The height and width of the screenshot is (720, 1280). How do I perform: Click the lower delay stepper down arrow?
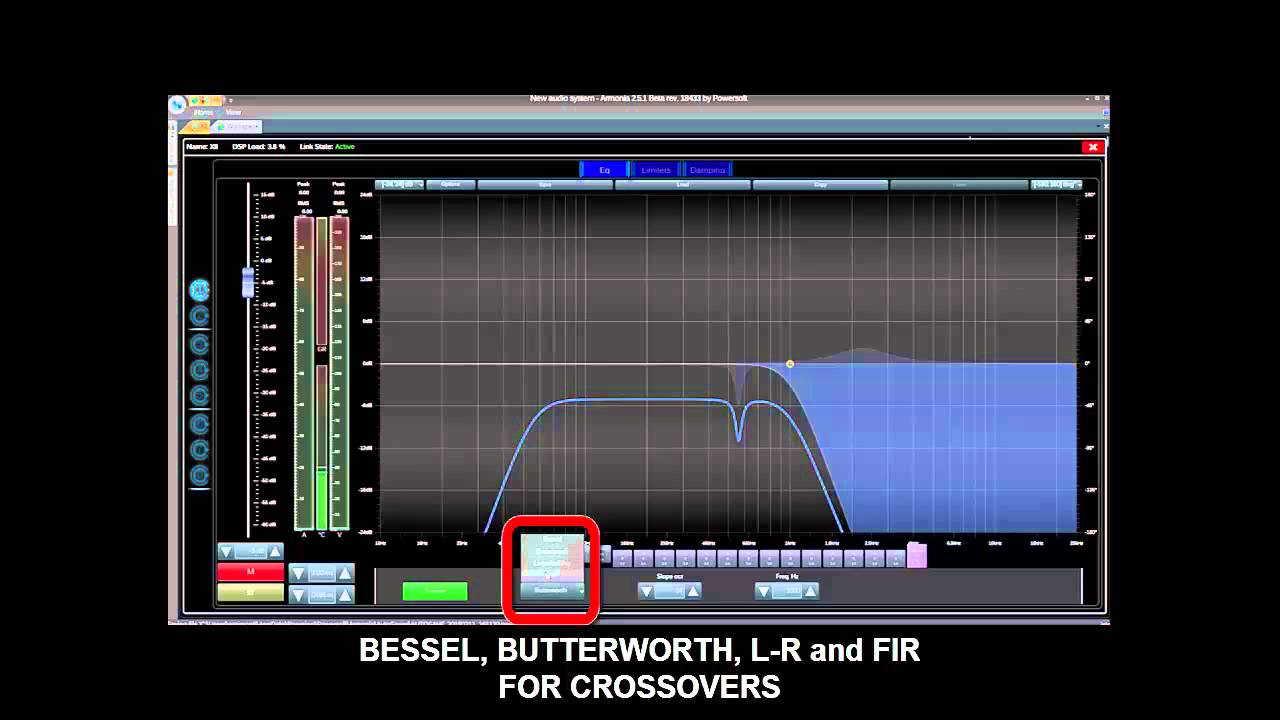point(297,595)
